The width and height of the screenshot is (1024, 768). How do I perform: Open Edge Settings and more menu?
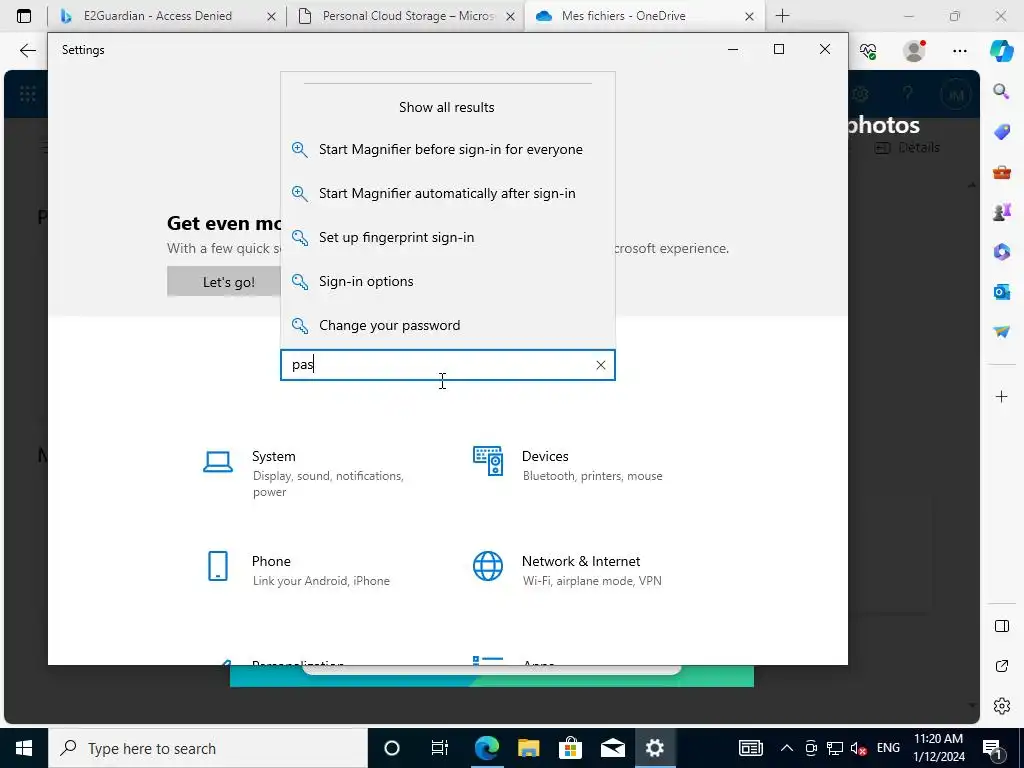tap(959, 51)
